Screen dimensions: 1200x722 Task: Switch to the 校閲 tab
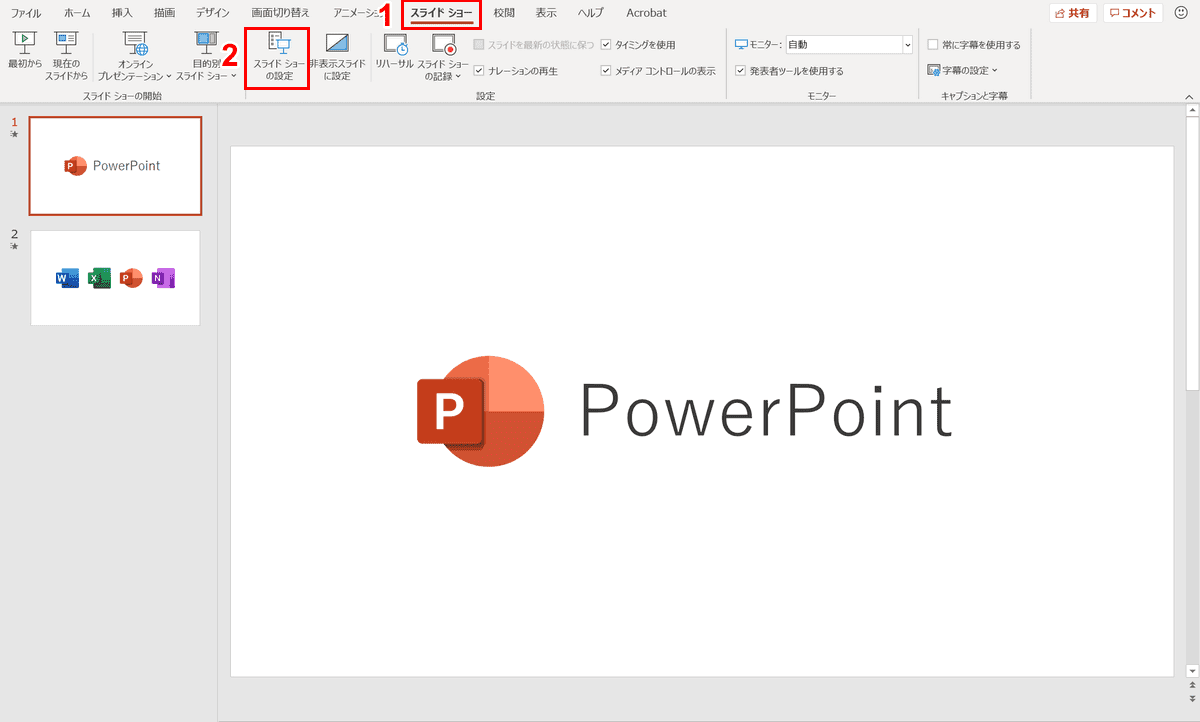point(504,13)
